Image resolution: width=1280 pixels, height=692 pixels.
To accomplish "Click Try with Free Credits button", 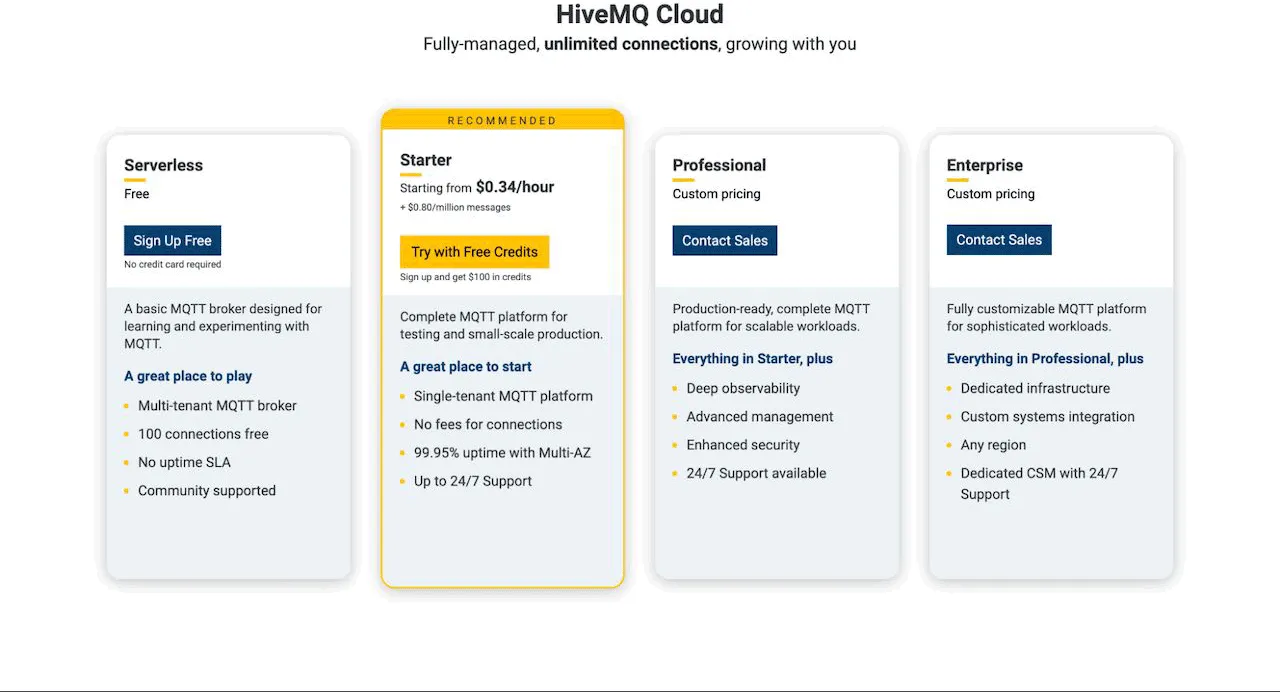I will coord(474,252).
